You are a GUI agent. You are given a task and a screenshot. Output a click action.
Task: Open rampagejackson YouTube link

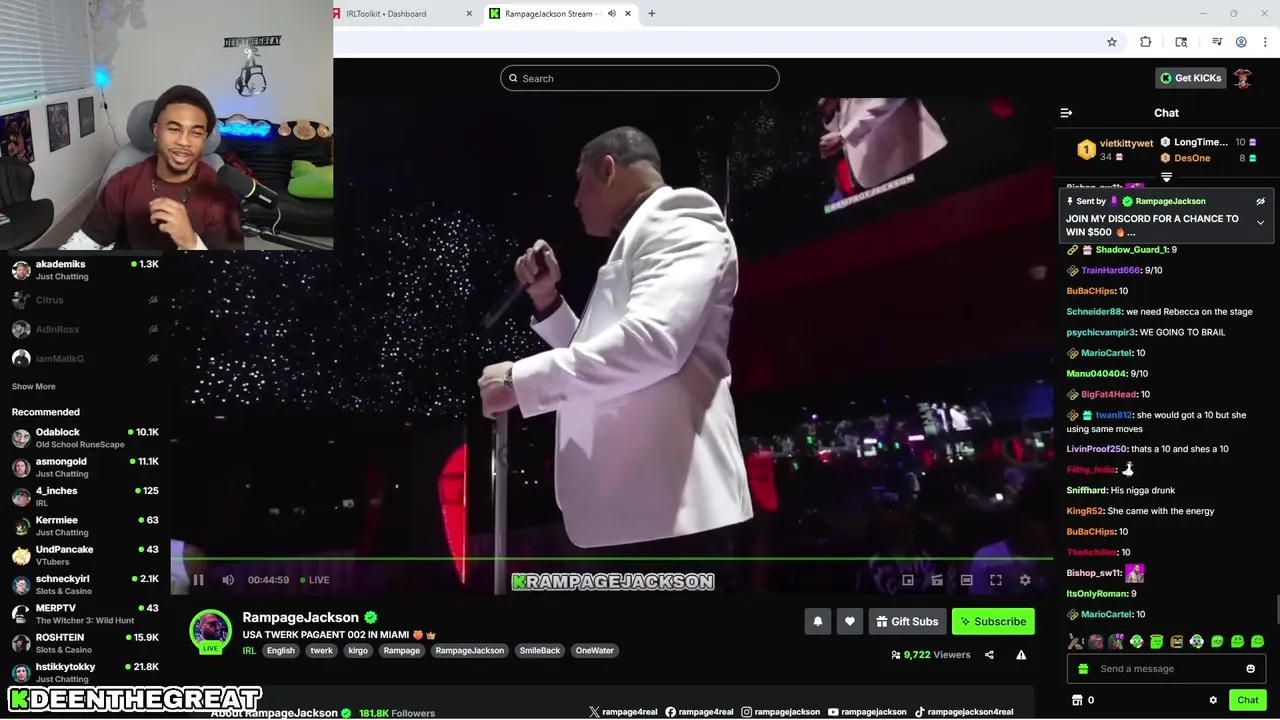click(867, 712)
